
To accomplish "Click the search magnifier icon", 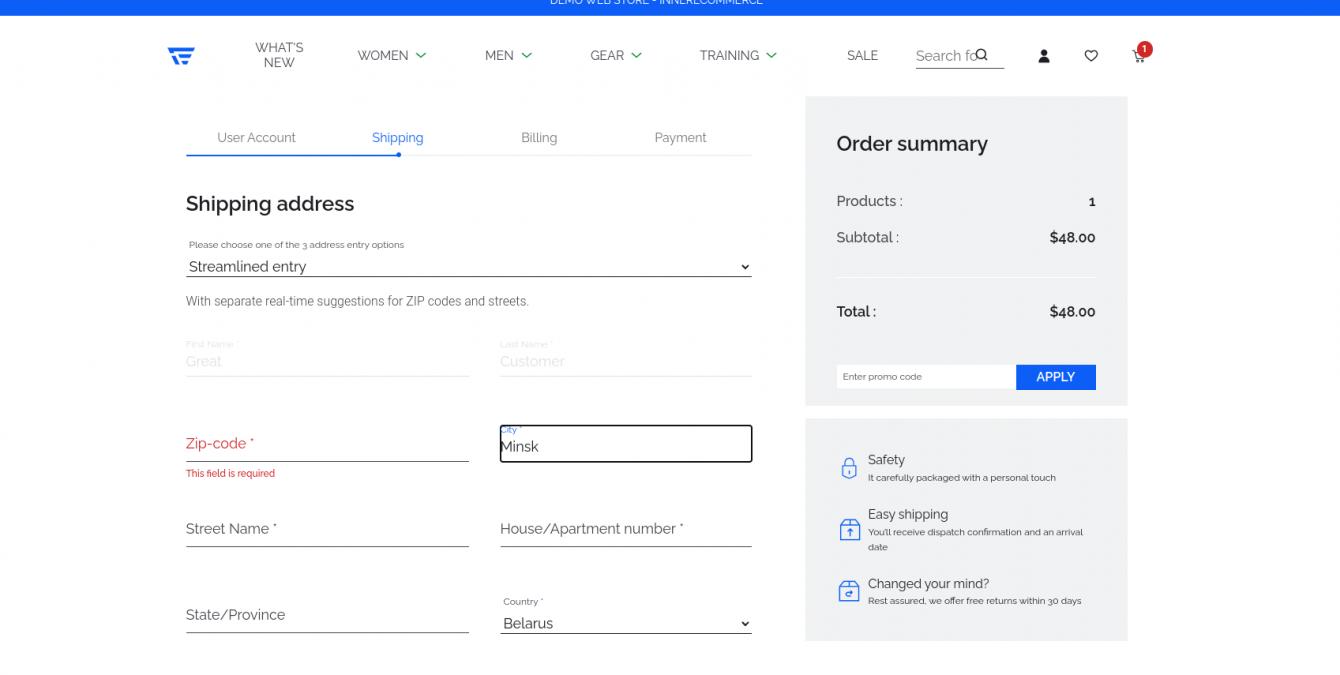I will pyautogui.click(x=981, y=55).
